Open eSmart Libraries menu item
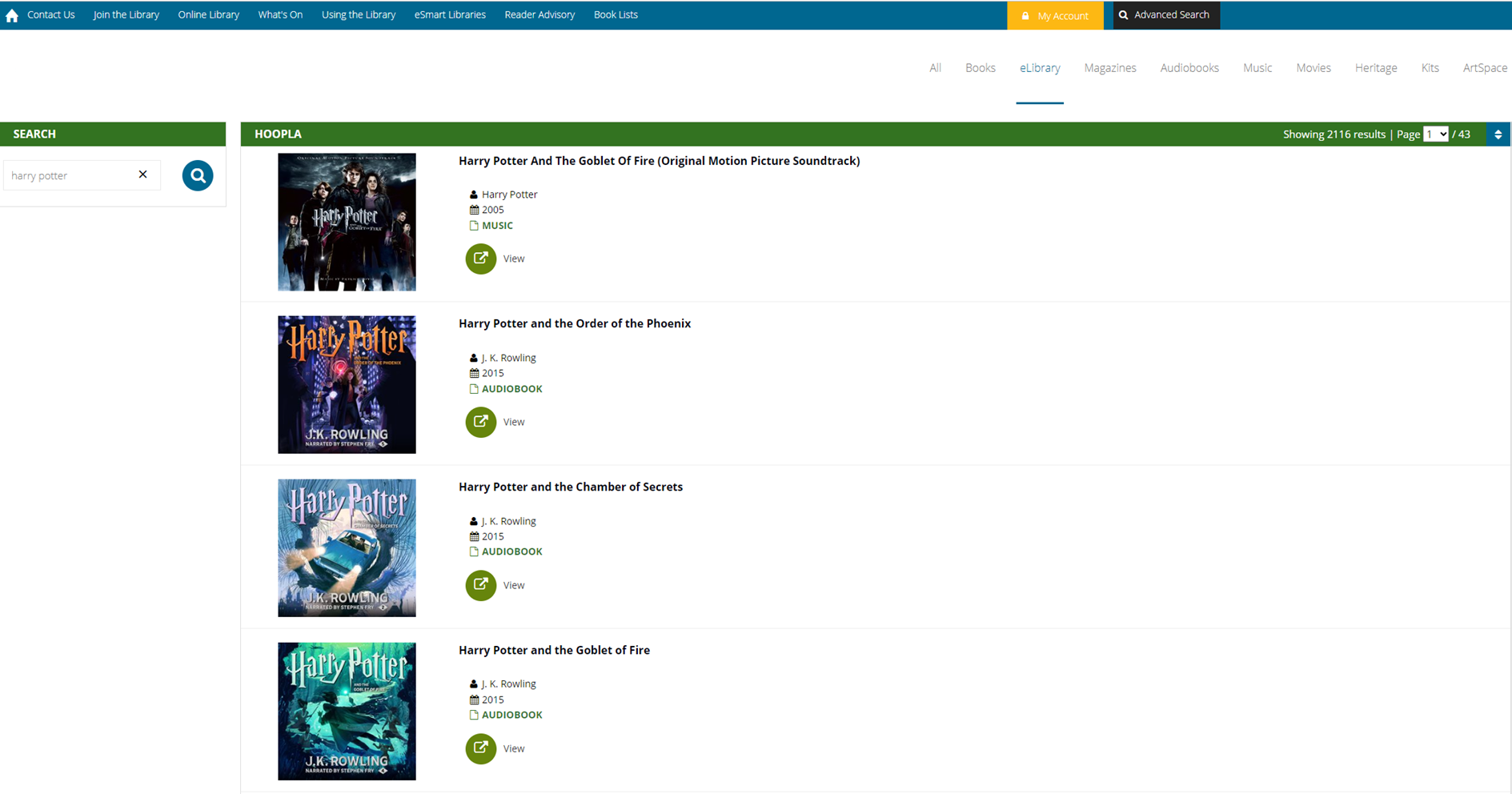The width and height of the screenshot is (1512, 794). point(450,14)
